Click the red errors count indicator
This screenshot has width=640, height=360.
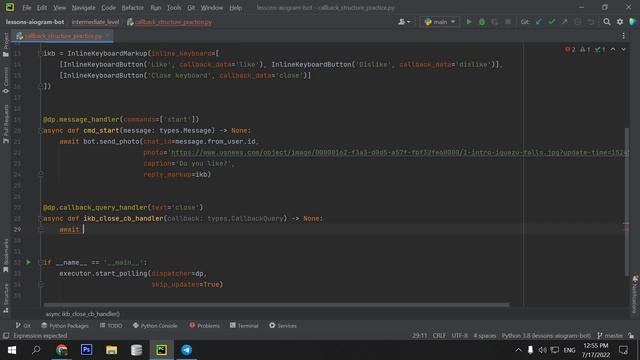coord(570,49)
